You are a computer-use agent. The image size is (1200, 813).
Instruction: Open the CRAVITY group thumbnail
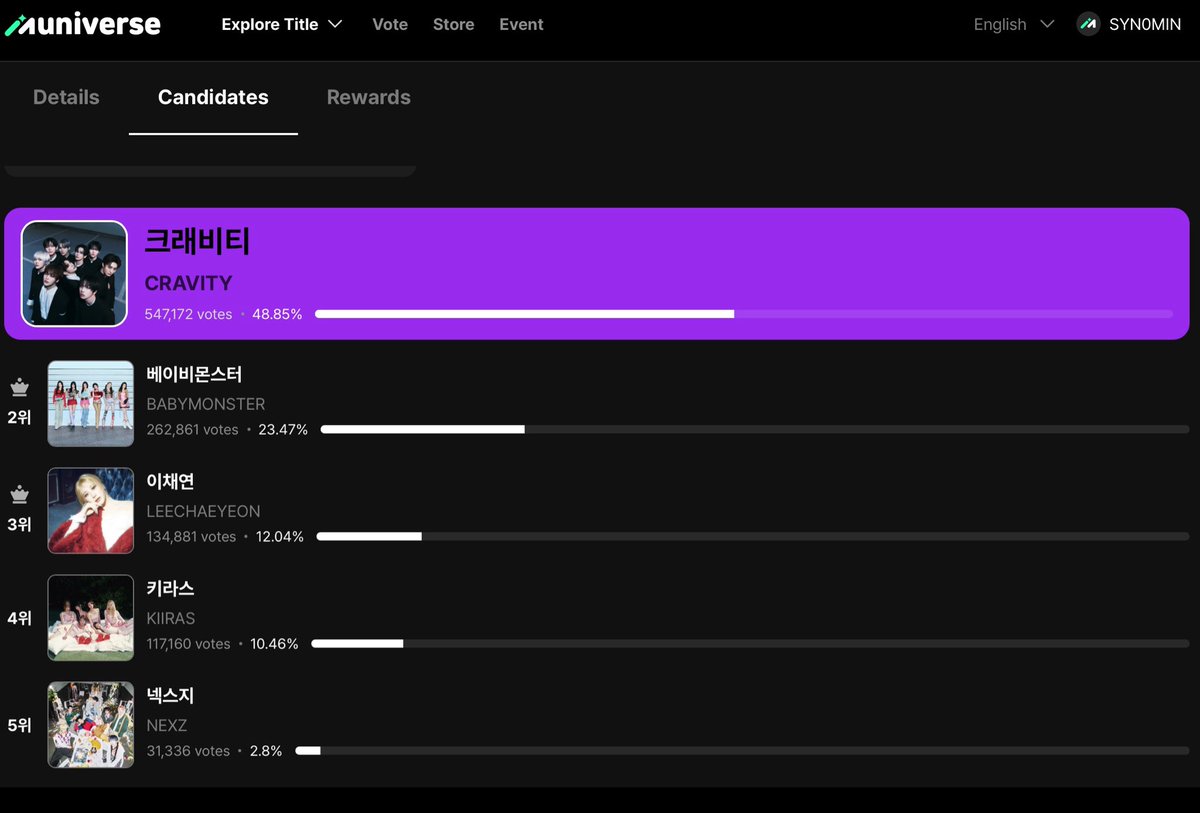pyautogui.click(x=74, y=273)
